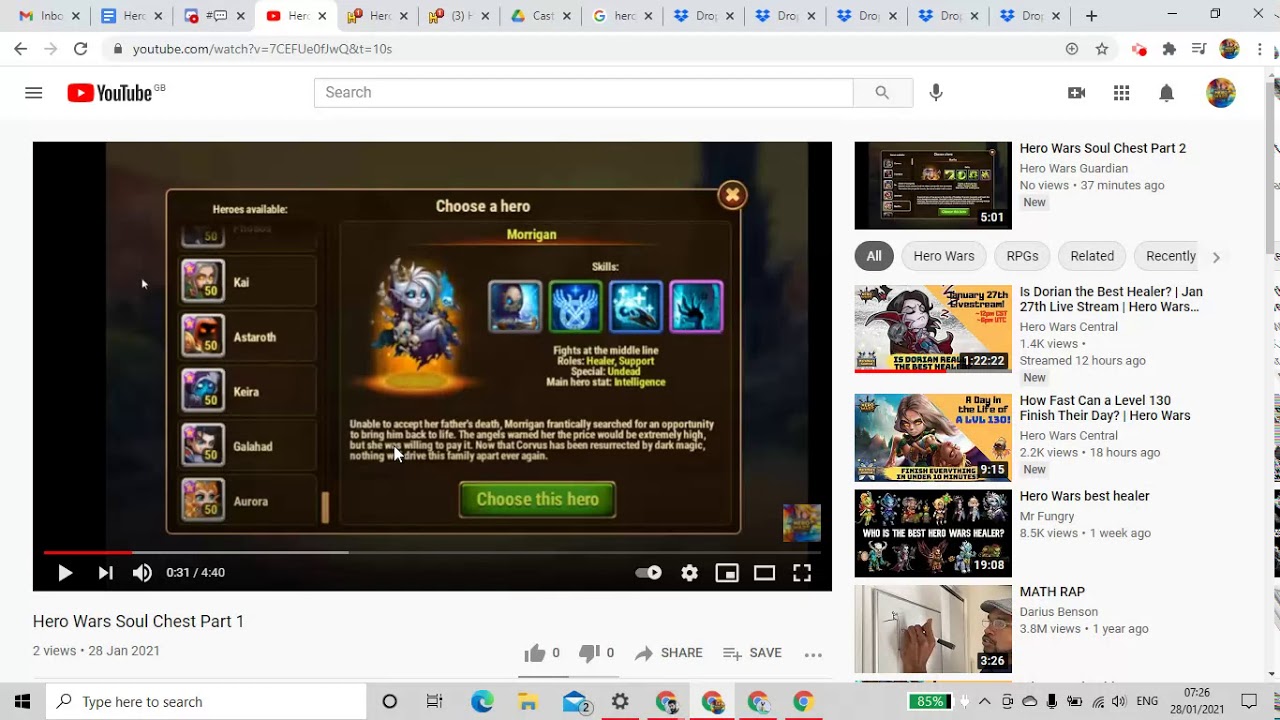Select the All filter chip
The width and height of the screenshot is (1280, 720).
874,256
